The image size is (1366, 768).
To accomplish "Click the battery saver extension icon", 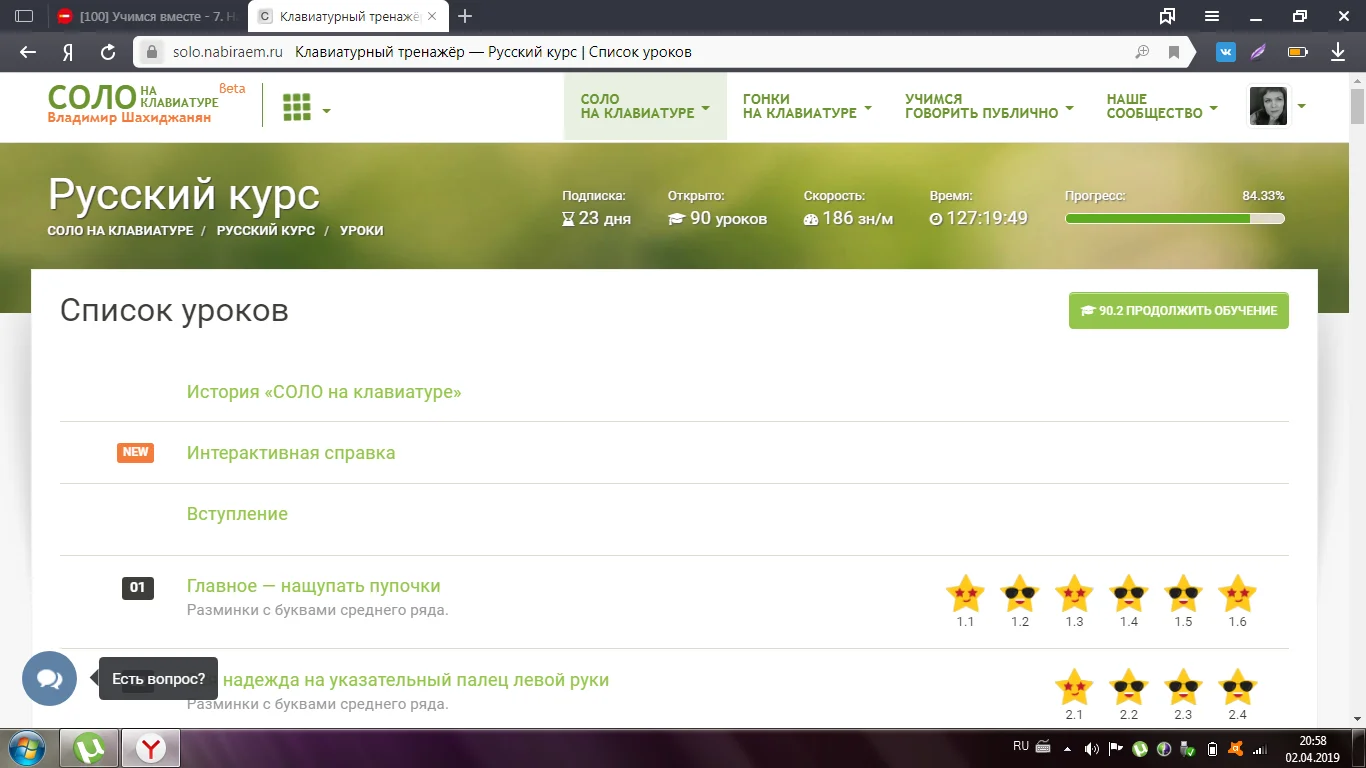I will coord(1297,52).
